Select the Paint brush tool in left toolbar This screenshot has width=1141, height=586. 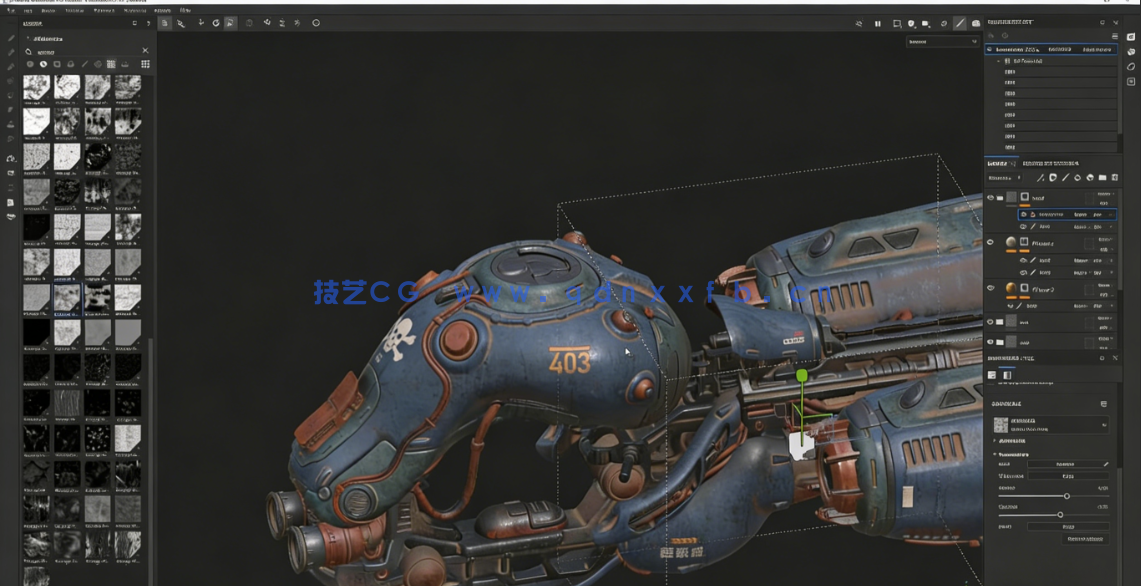(x=11, y=38)
